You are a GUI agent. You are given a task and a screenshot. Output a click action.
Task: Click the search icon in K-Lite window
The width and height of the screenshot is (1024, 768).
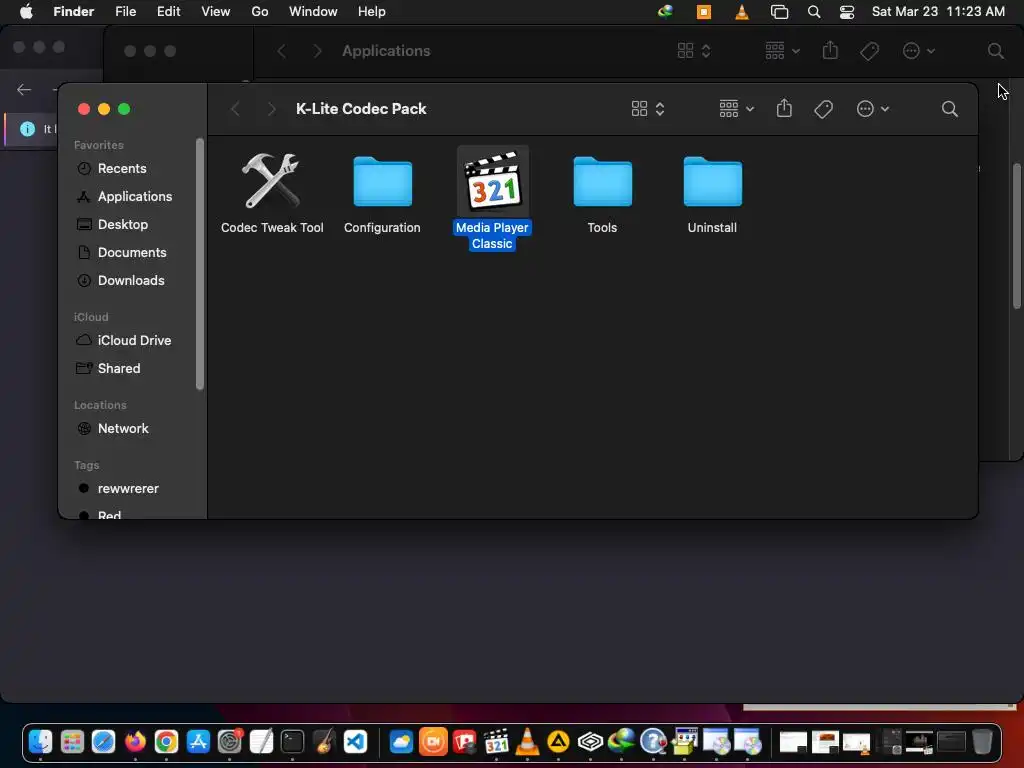[950, 109]
